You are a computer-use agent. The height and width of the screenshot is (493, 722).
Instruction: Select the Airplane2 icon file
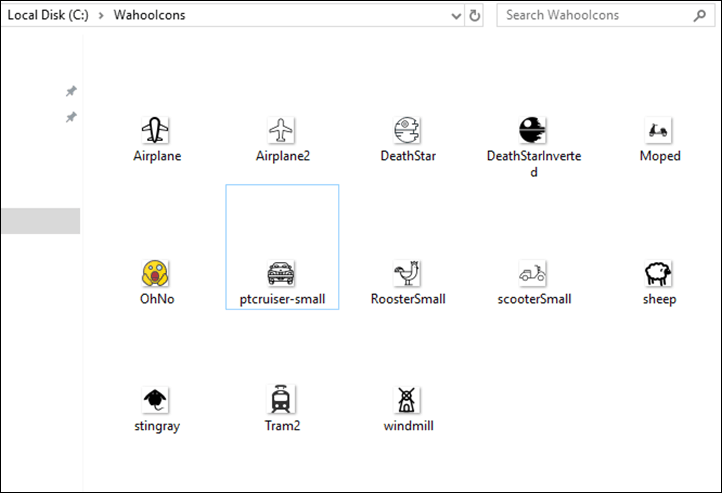[281, 130]
